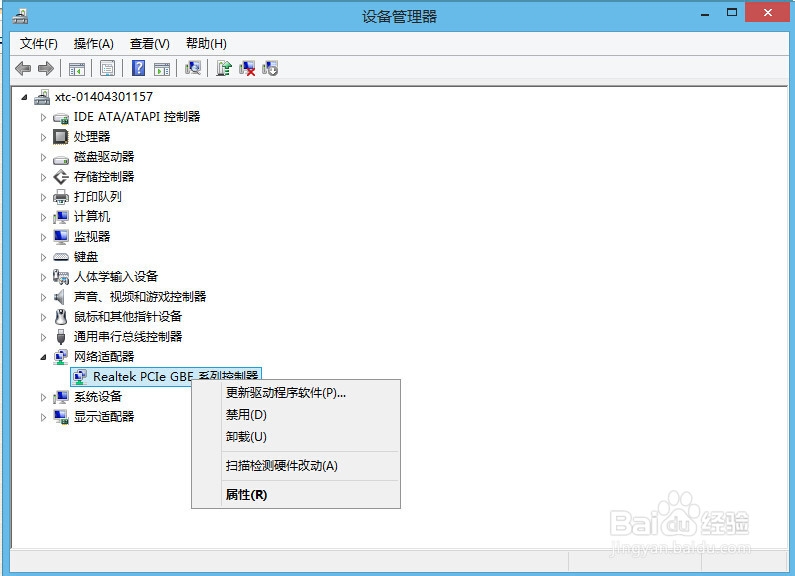This screenshot has width=795, height=576.
Task: Select the IDE ATA/ATAPI 控制器 icon
Action: (61, 118)
